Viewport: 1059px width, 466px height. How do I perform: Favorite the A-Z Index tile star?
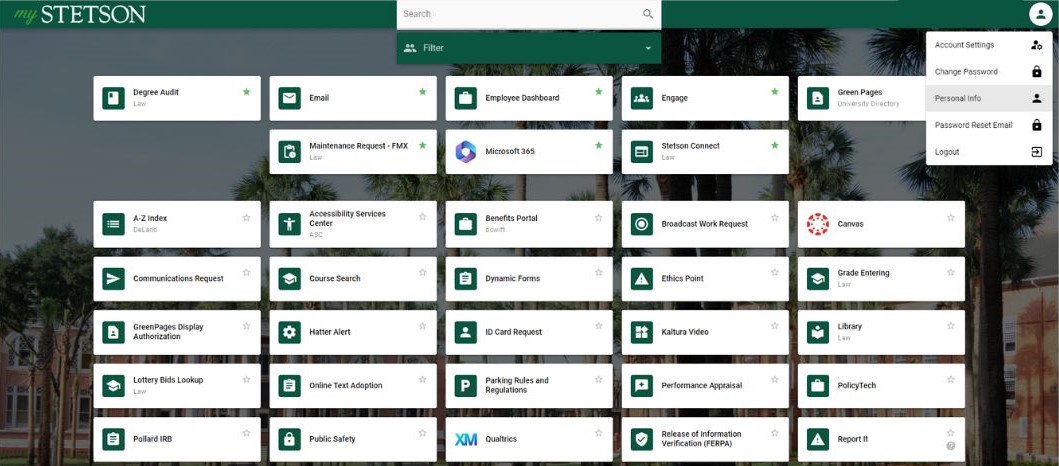coord(247,217)
